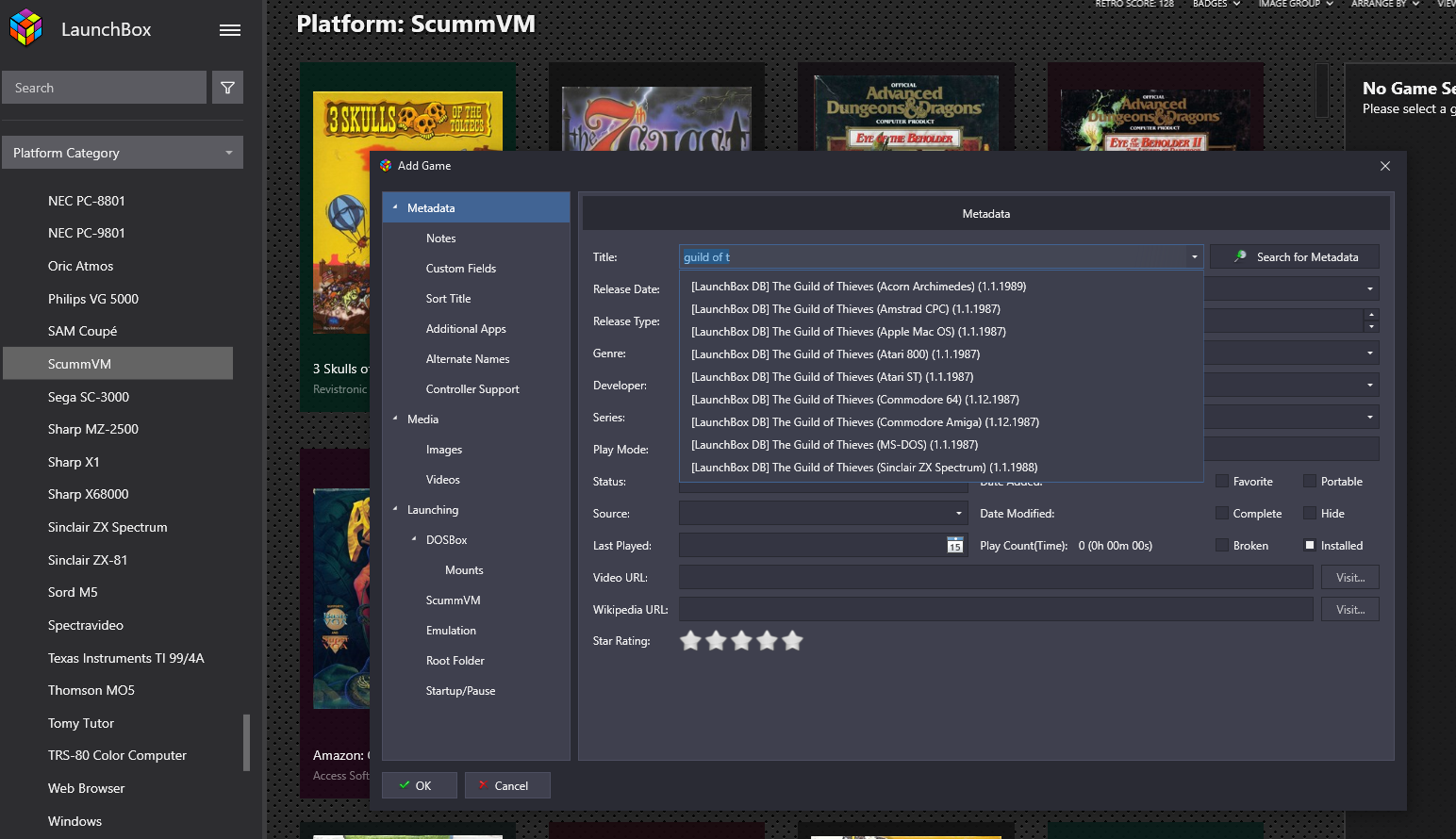This screenshot has height=839, width=1456.
Task: Open the Genre dropdown arrow
Action: tap(1370, 354)
